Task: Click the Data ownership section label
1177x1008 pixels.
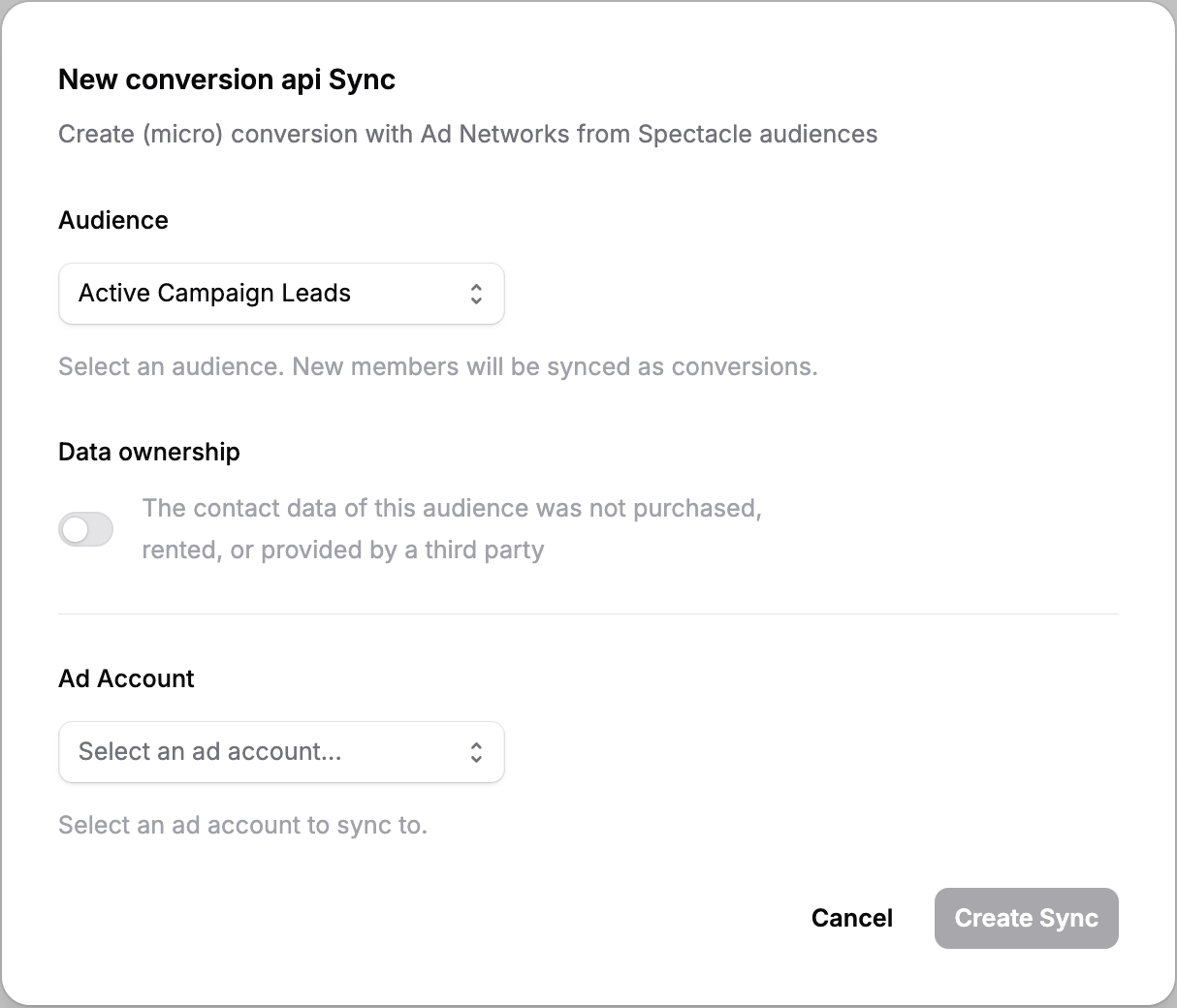Action: (x=149, y=452)
